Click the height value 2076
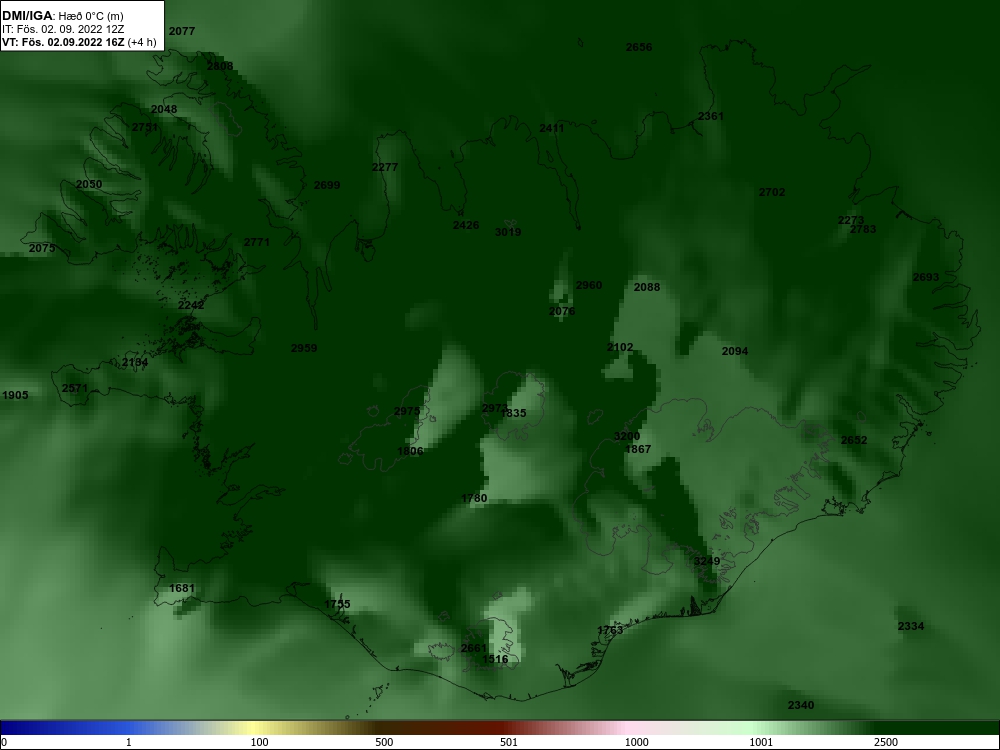Viewport: 1000px width, 750px height. coord(562,311)
